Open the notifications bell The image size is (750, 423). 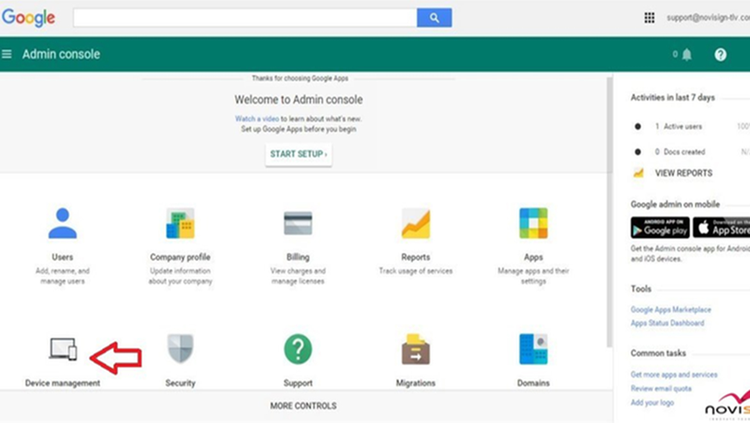click(686, 55)
